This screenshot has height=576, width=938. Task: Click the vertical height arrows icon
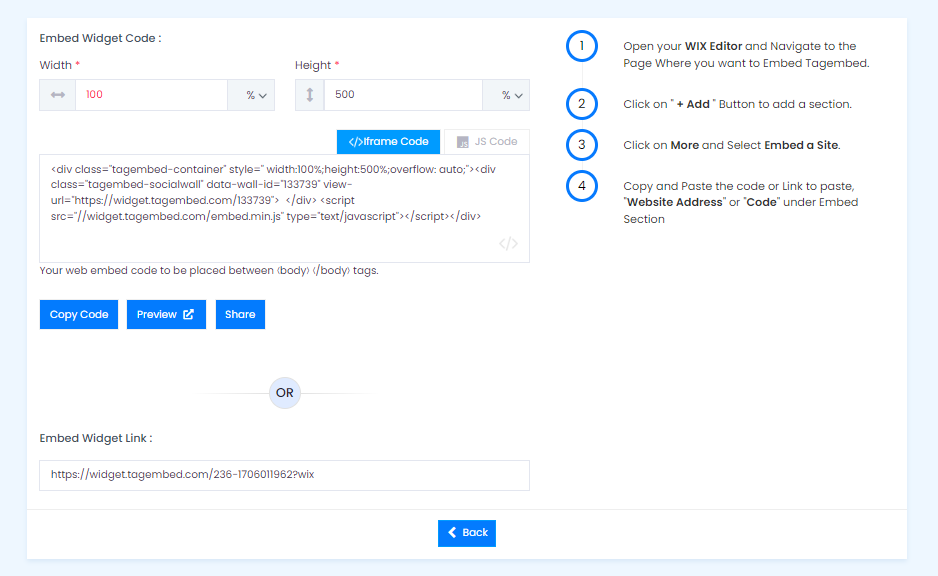[310, 95]
